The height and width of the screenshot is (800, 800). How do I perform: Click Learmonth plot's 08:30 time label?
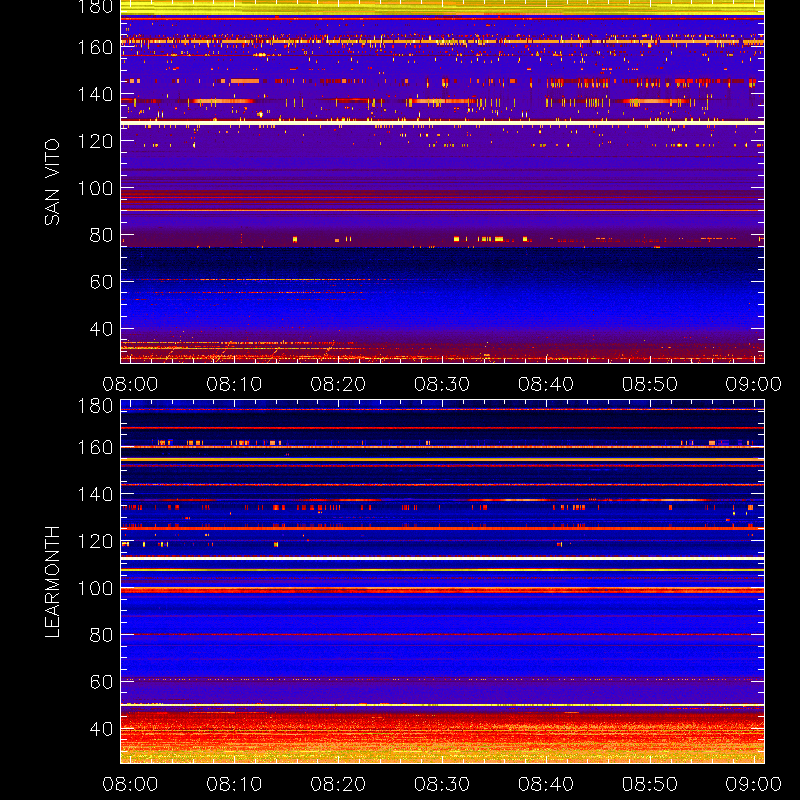(x=442, y=784)
